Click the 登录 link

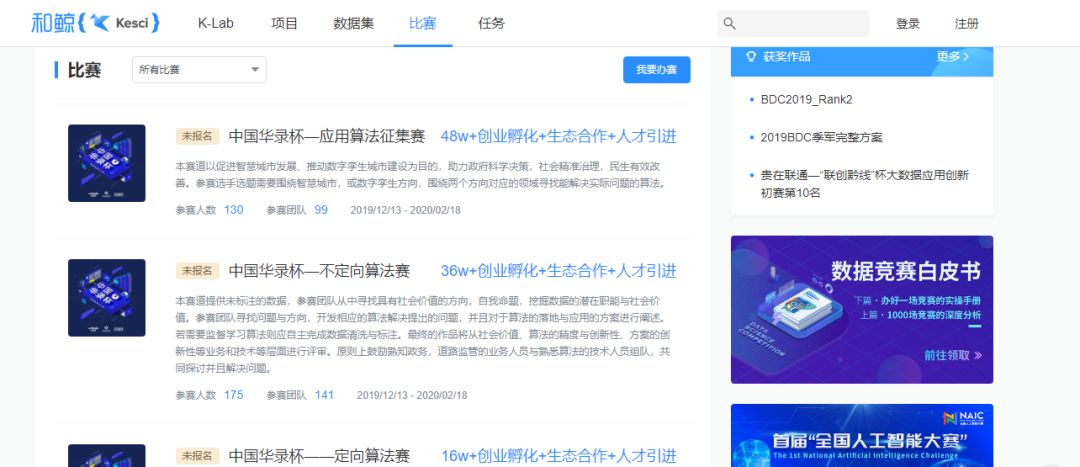[x=908, y=23]
